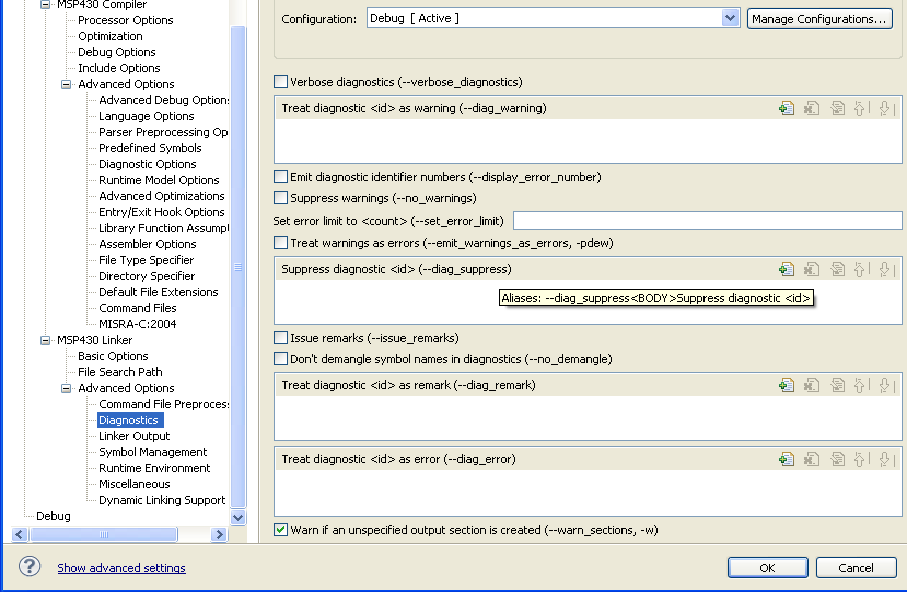Screen dimensions: 908x592
Task: Toggle the Suppress warnings checkbox
Action: (281, 198)
